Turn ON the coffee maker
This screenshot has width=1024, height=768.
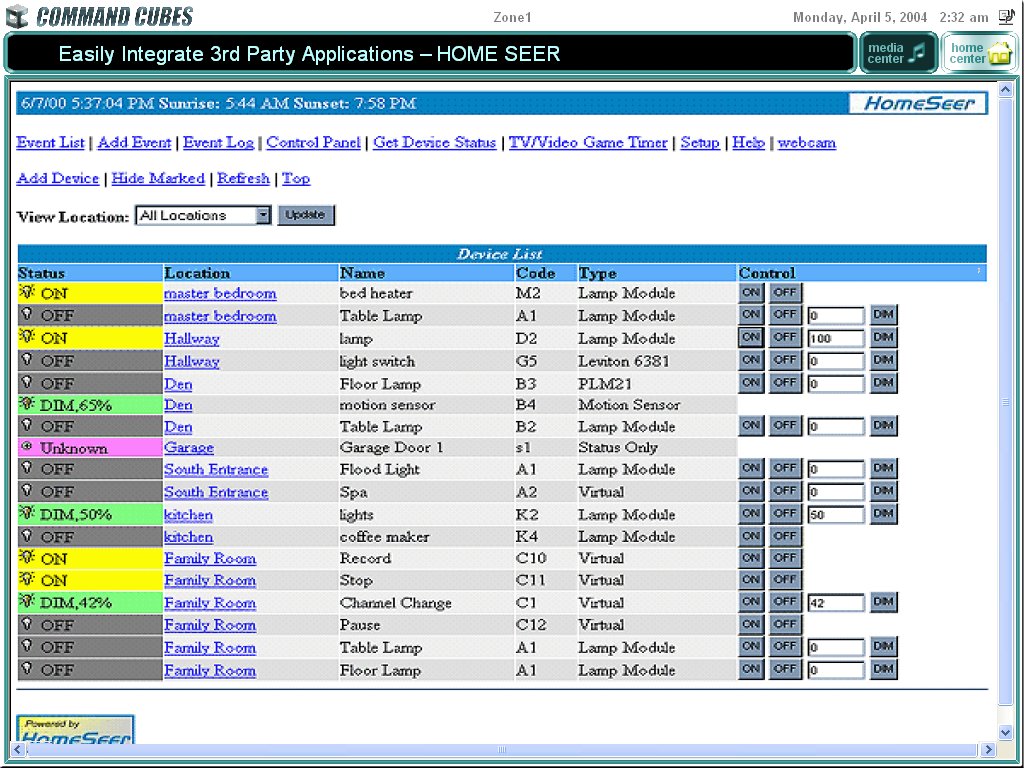pos(751,537)
